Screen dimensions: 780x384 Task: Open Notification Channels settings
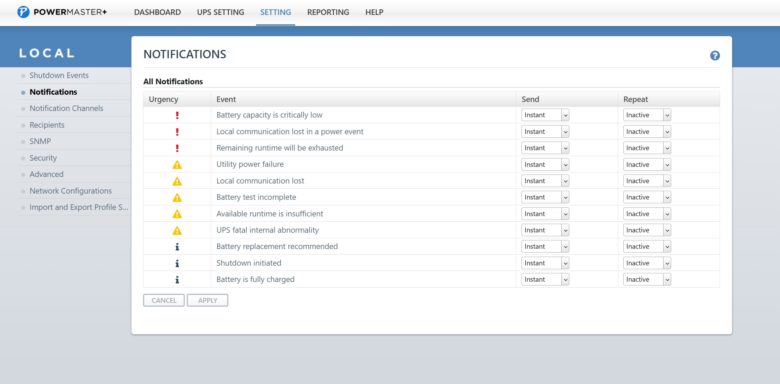coord(66,108)
